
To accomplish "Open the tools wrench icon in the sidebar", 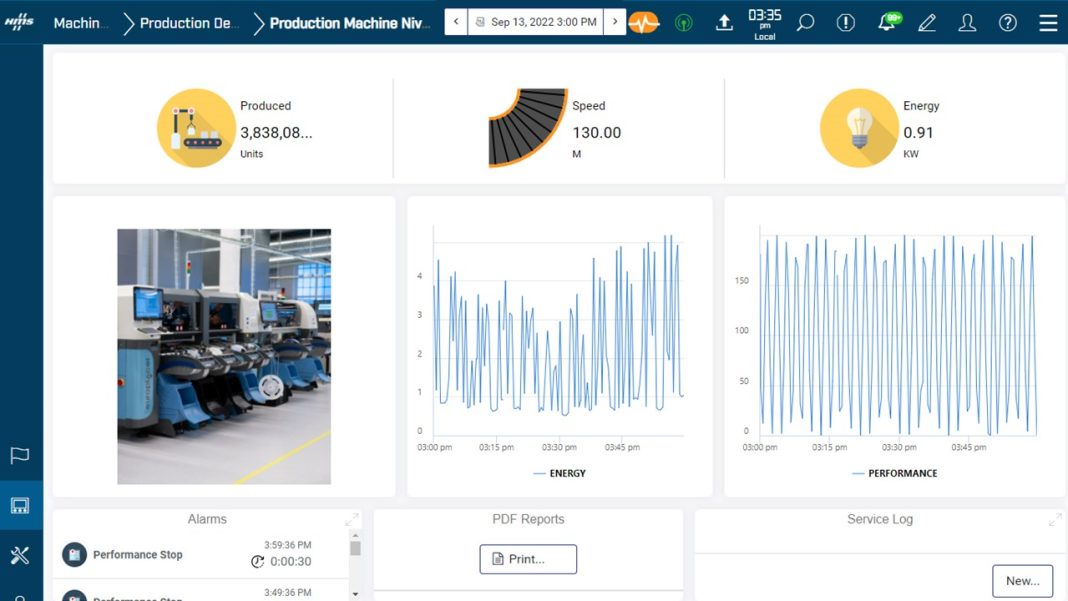I will pos(19,555).
